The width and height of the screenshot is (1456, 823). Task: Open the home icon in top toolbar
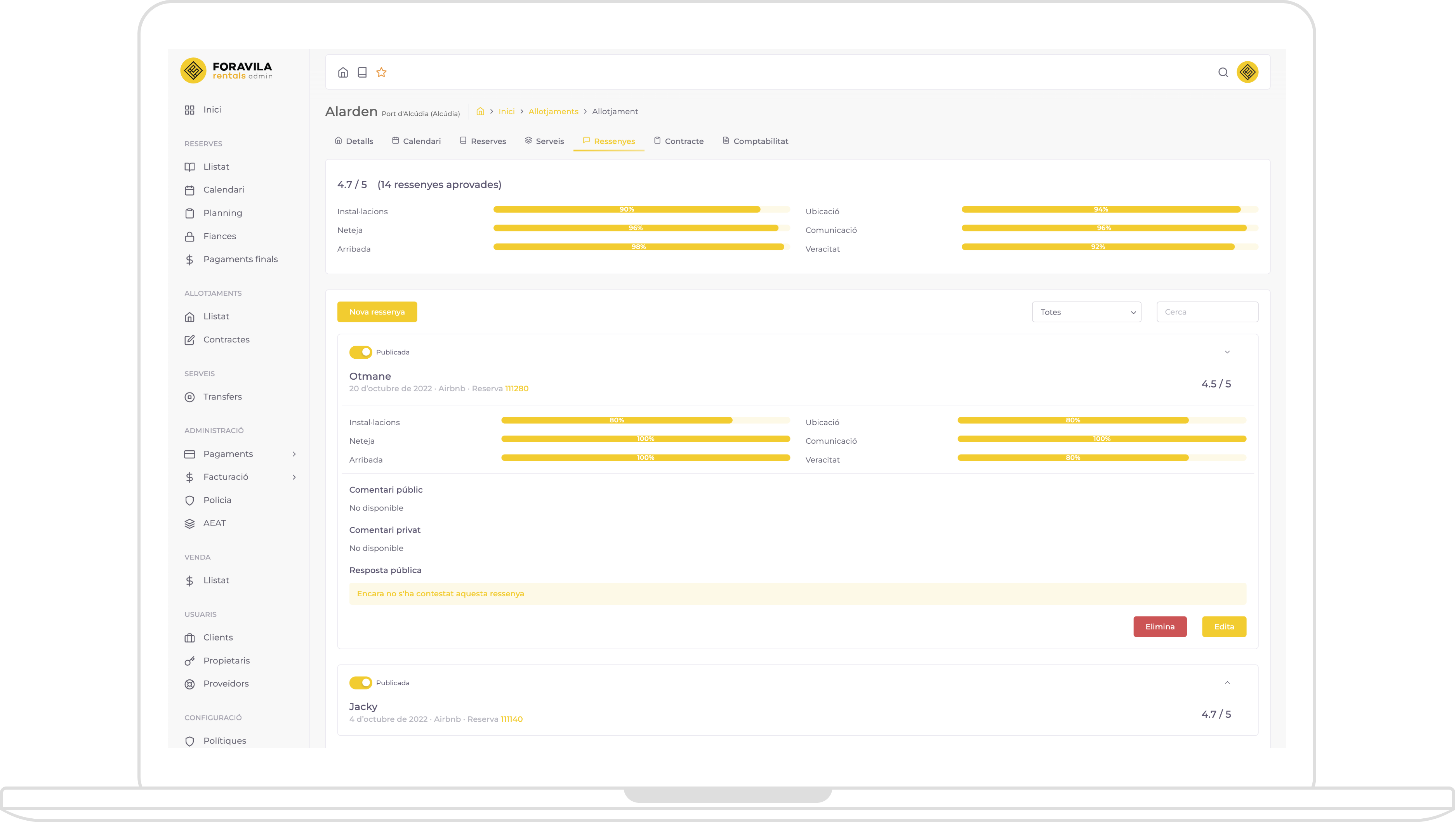click(x=342, y=72)
